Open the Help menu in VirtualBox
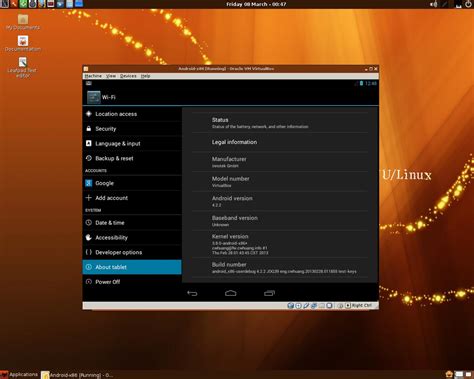Image resolution: width=474 pixels, height=379 pixels. coord(145,76)
